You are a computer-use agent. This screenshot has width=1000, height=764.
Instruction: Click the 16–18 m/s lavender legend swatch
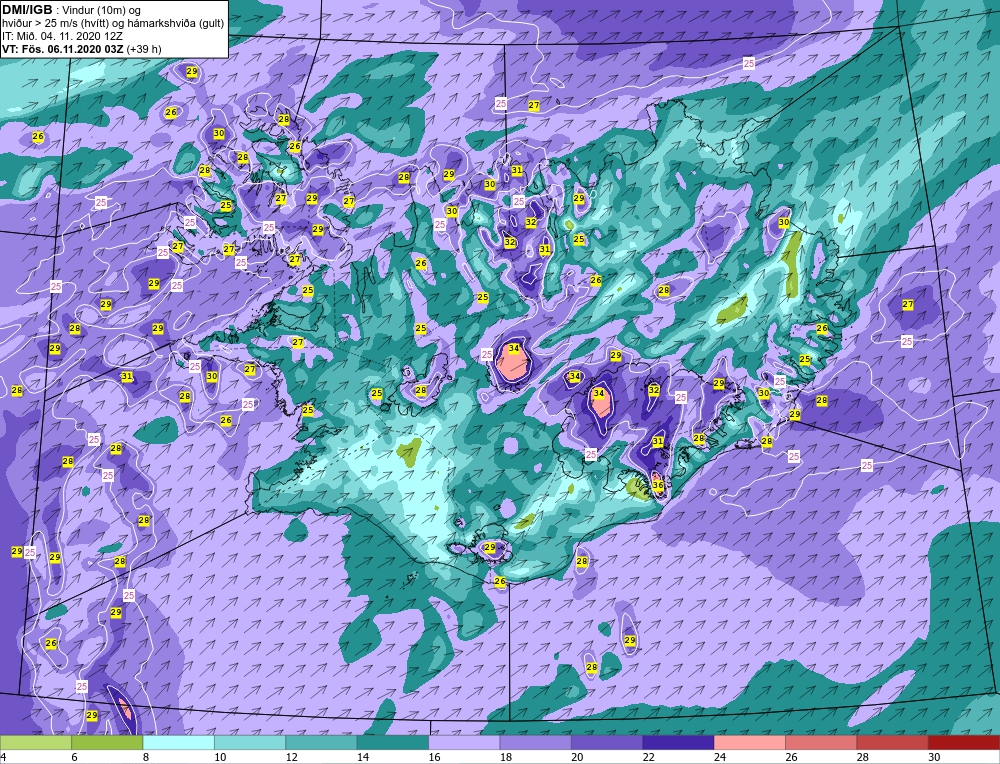464,742
